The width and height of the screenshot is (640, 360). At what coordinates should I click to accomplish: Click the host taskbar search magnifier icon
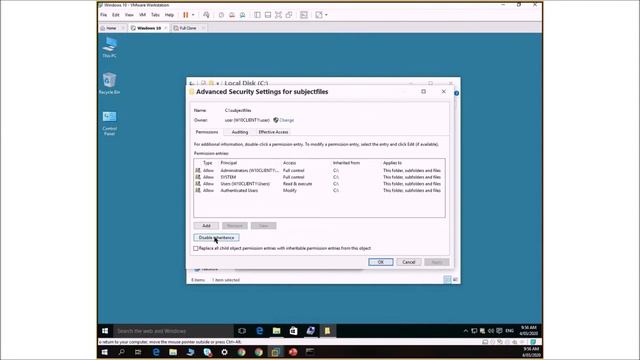[121, 352]
